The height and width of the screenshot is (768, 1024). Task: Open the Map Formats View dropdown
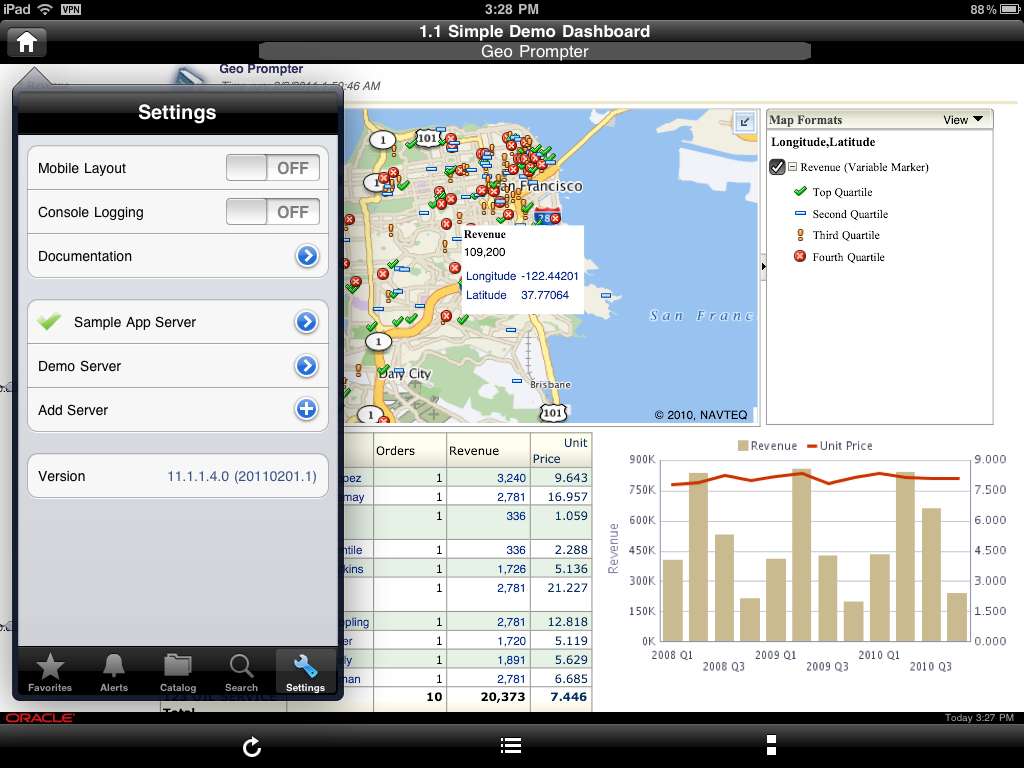963,120
